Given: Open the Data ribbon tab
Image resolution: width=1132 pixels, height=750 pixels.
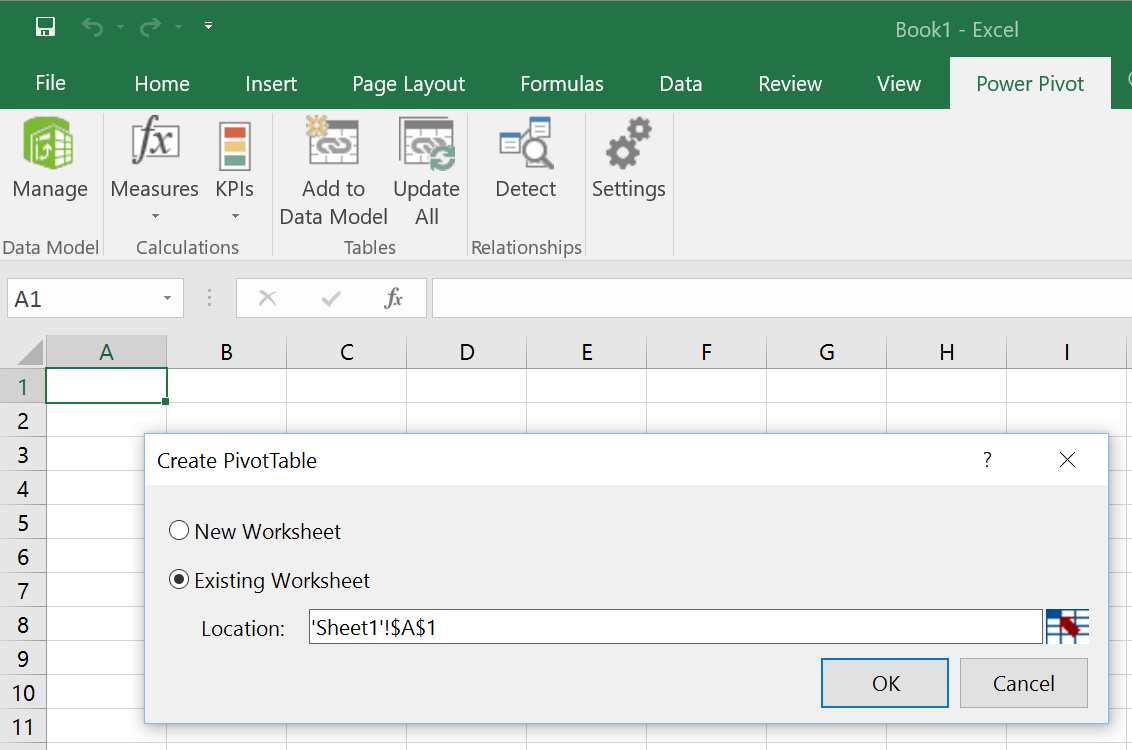Looking at the screenshot, I should coord(681,83).
